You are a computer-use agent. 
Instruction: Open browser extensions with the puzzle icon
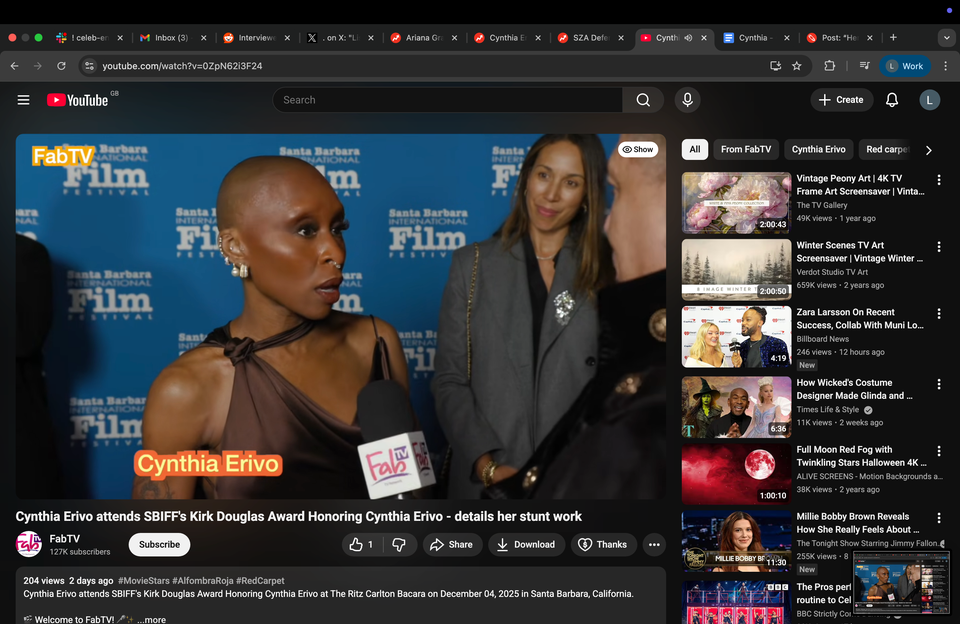(x=829, y=65)
